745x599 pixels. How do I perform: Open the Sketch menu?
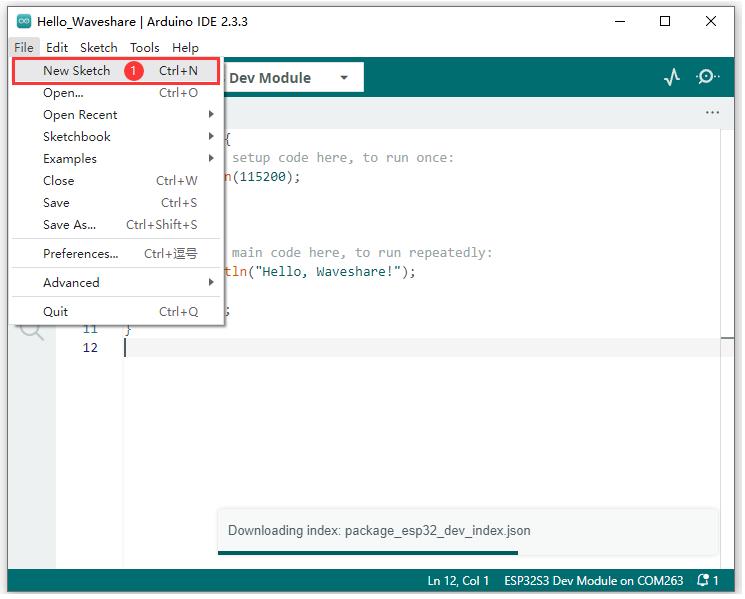click(98, 47)
